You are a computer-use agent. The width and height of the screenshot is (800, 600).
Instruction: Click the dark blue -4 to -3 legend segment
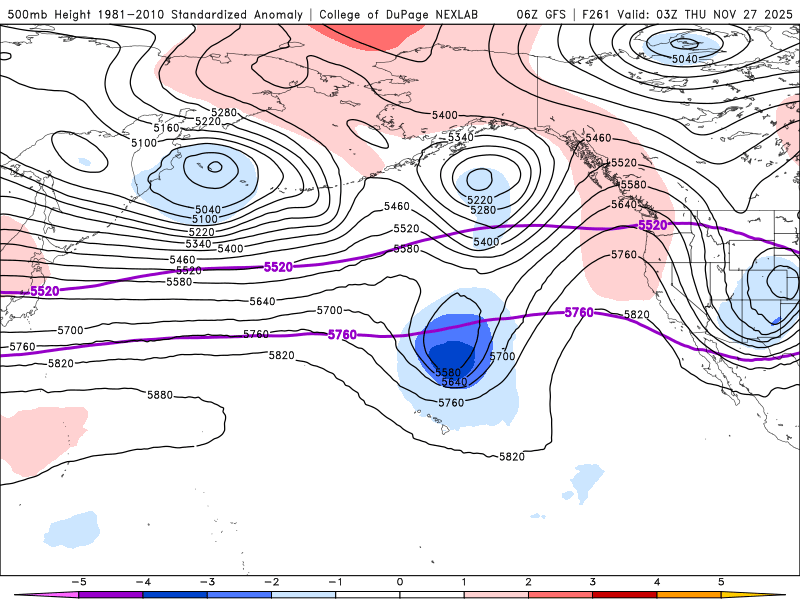tap(175, 595)
